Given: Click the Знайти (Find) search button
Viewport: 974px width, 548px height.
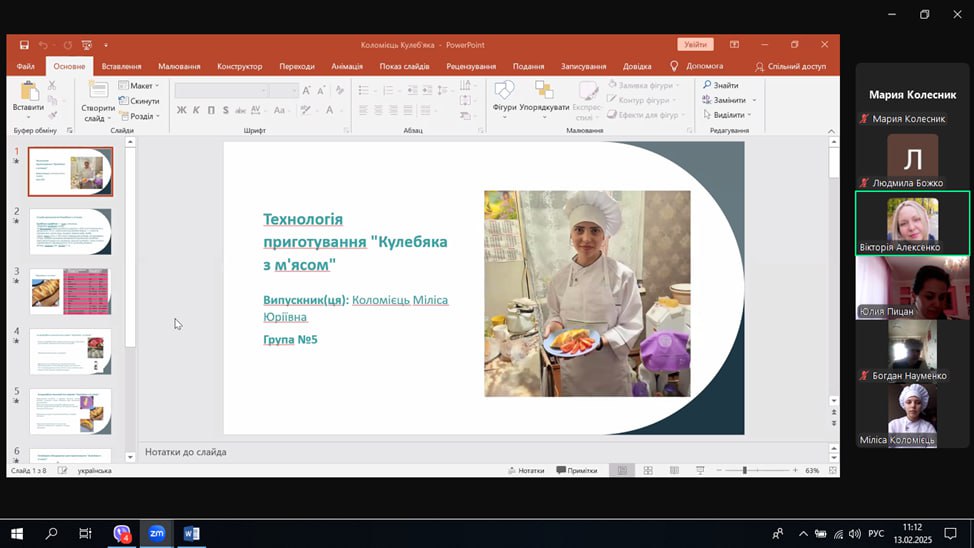Looking at the screenshot, I should coord(720,85).
